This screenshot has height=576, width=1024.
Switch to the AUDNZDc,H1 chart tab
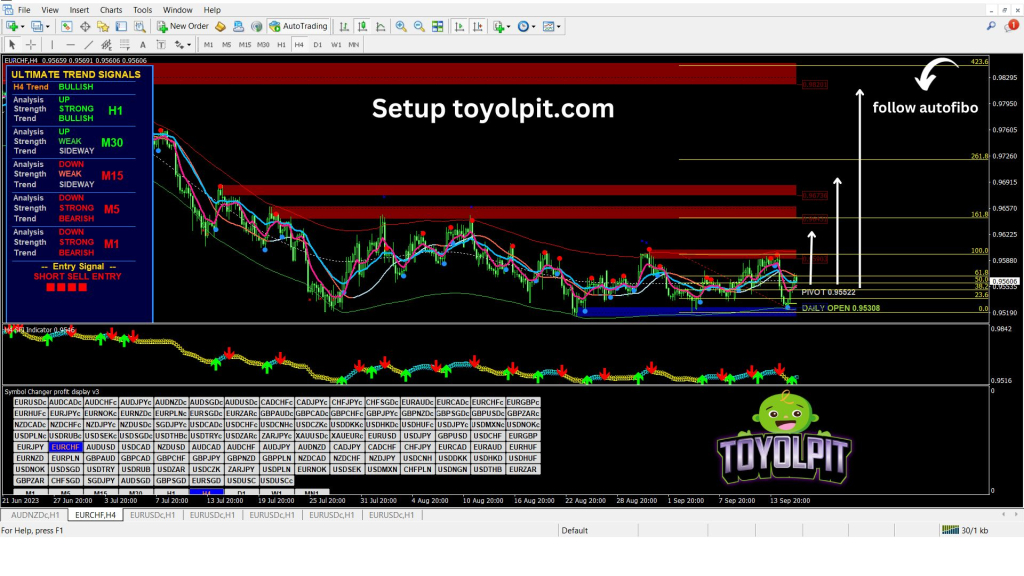click(35, 514)
